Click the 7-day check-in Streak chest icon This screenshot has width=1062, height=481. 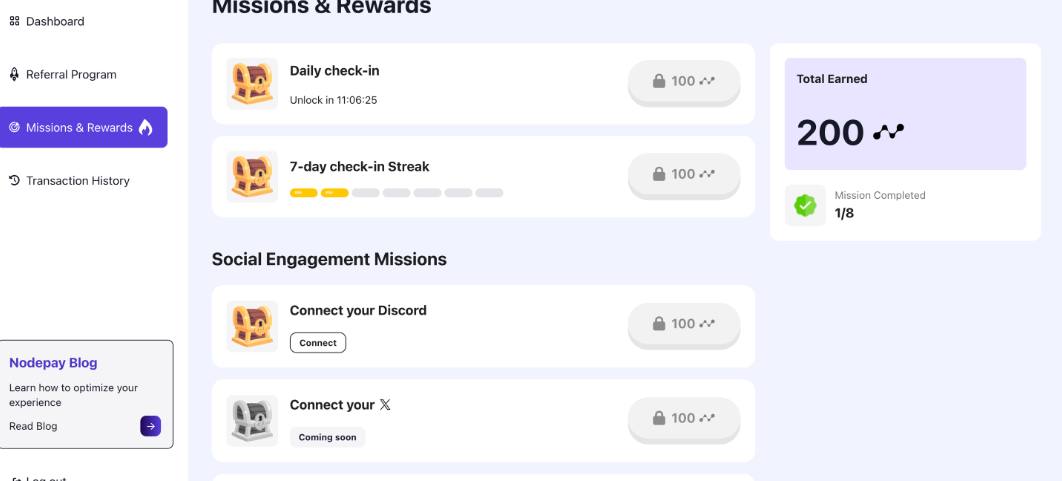point(252,177)
